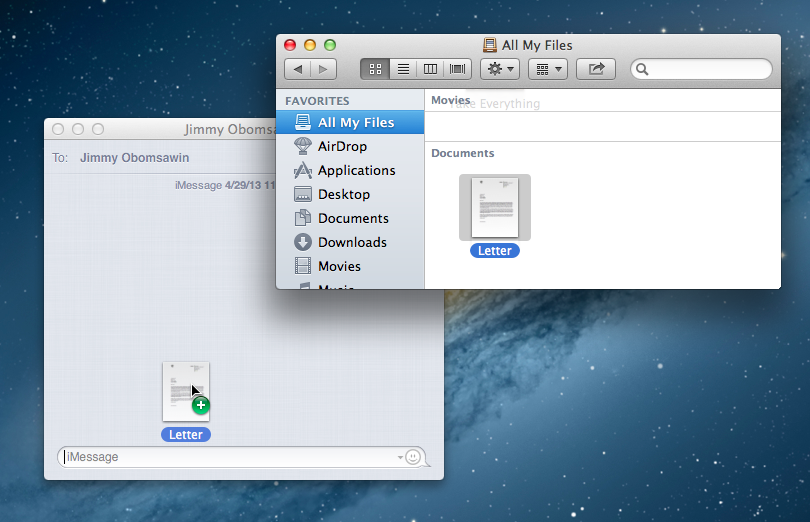810x522 pixels.
Task: Focus the Finder search field
Action: 702,69
